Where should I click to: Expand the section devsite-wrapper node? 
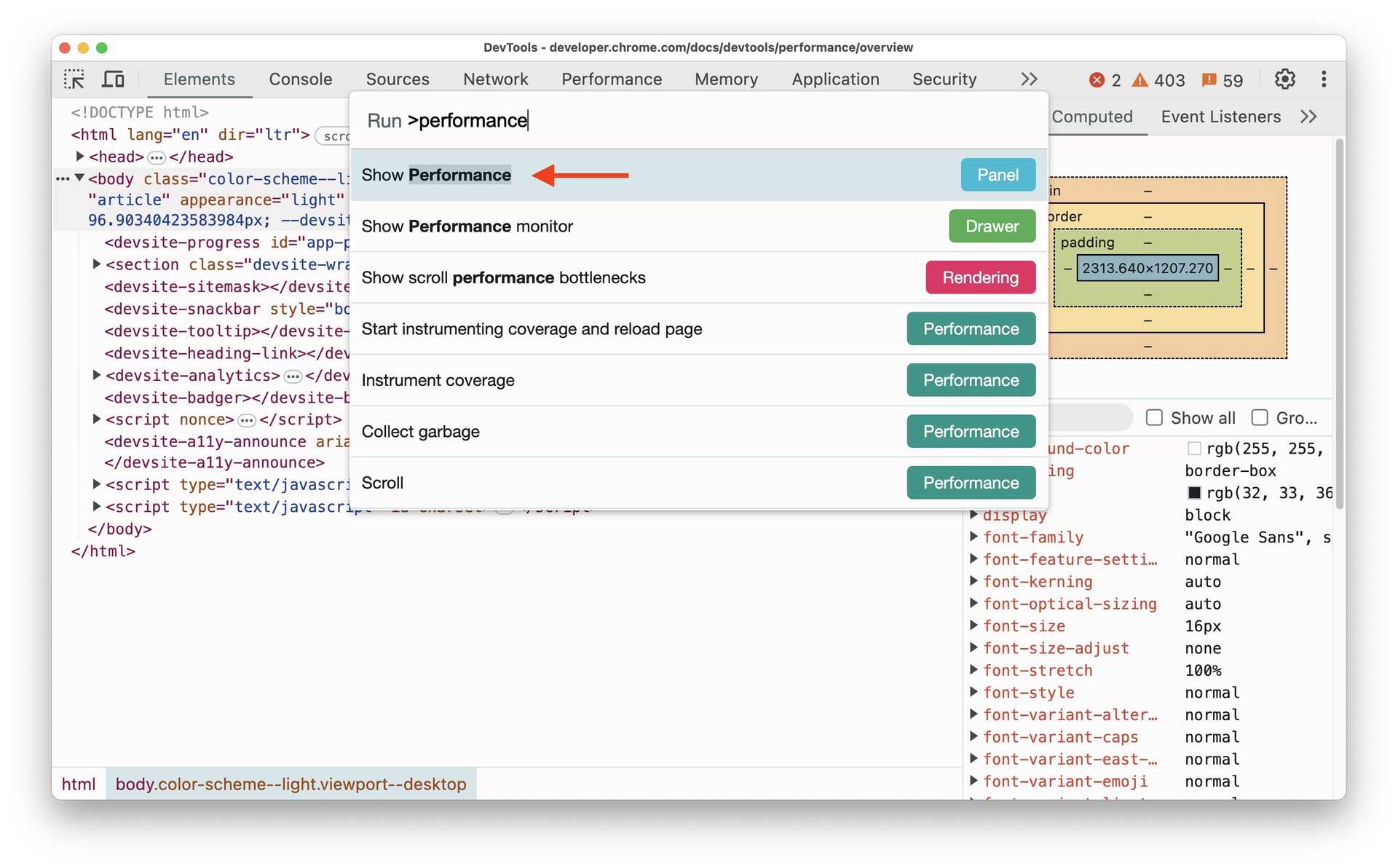96,264
